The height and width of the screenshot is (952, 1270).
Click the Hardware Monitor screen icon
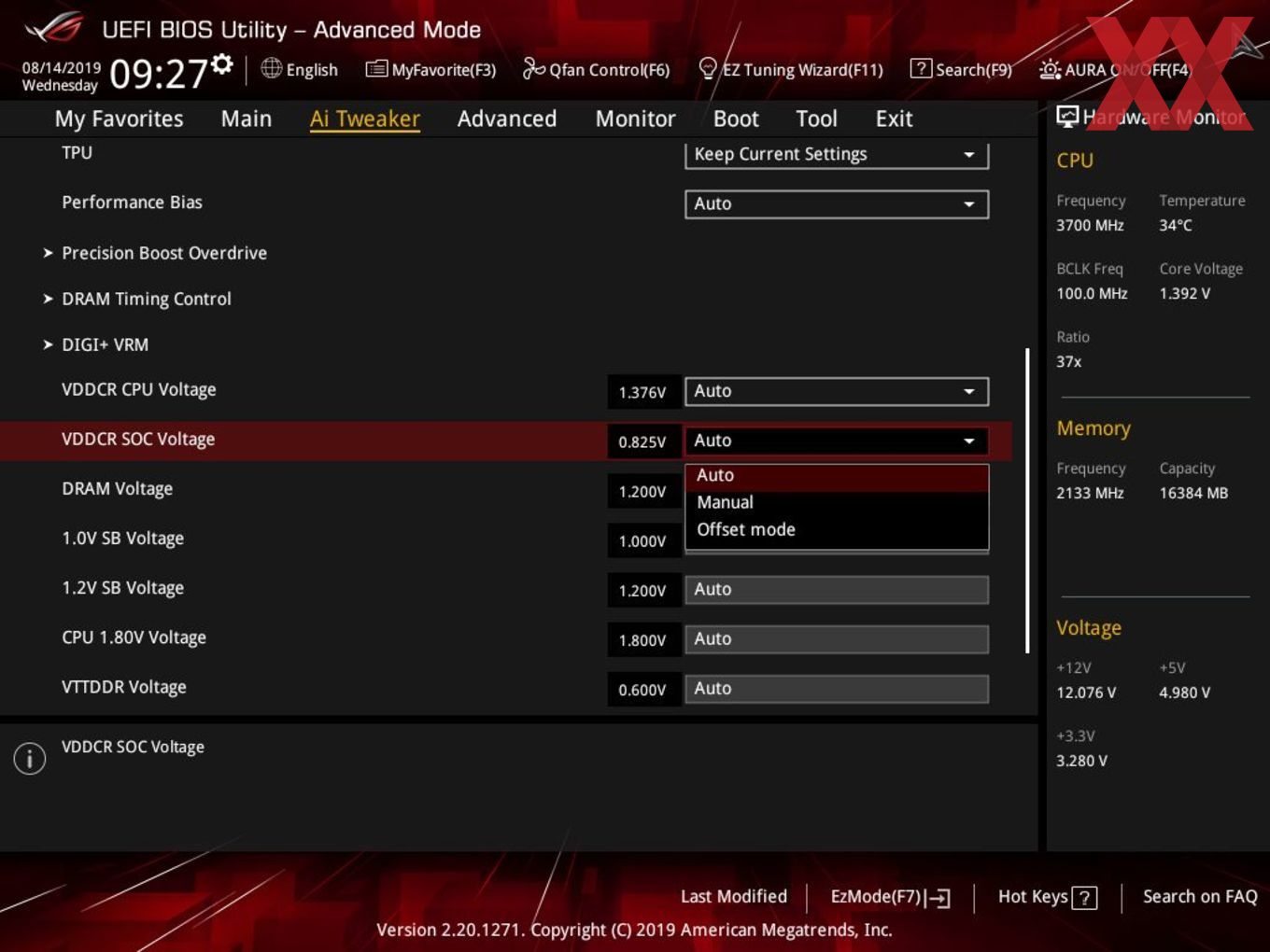pyautogui.click(x=1067, y=117)
